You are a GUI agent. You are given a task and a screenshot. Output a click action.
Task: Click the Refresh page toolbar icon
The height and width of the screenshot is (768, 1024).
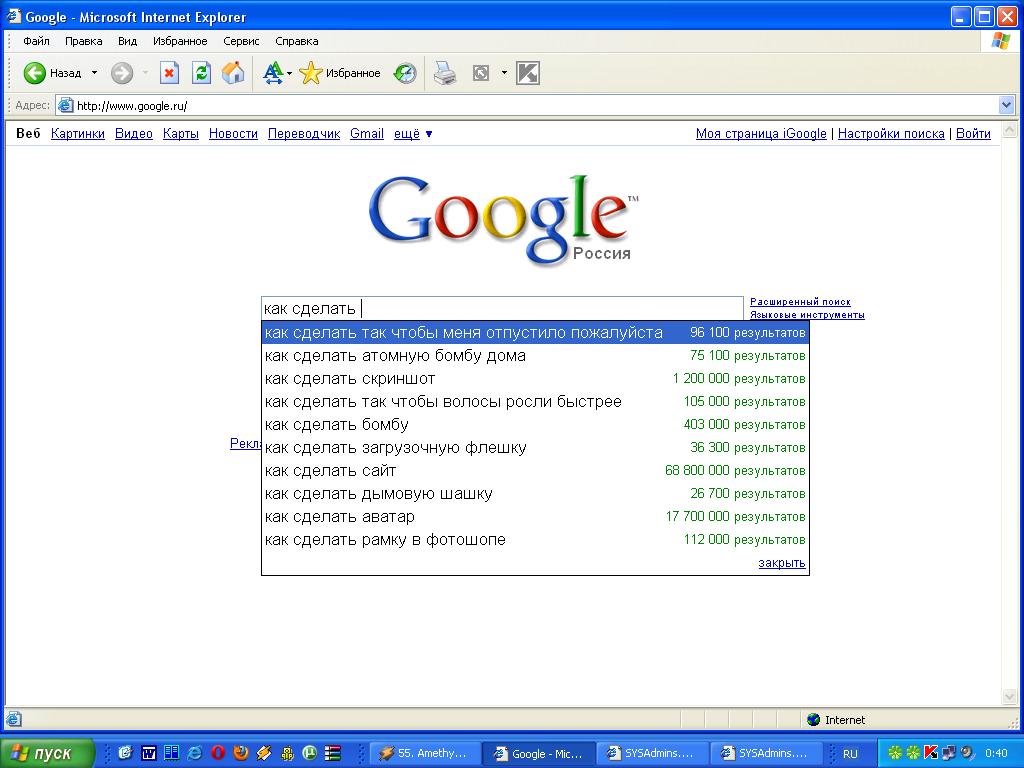click(x=202, y=73)
